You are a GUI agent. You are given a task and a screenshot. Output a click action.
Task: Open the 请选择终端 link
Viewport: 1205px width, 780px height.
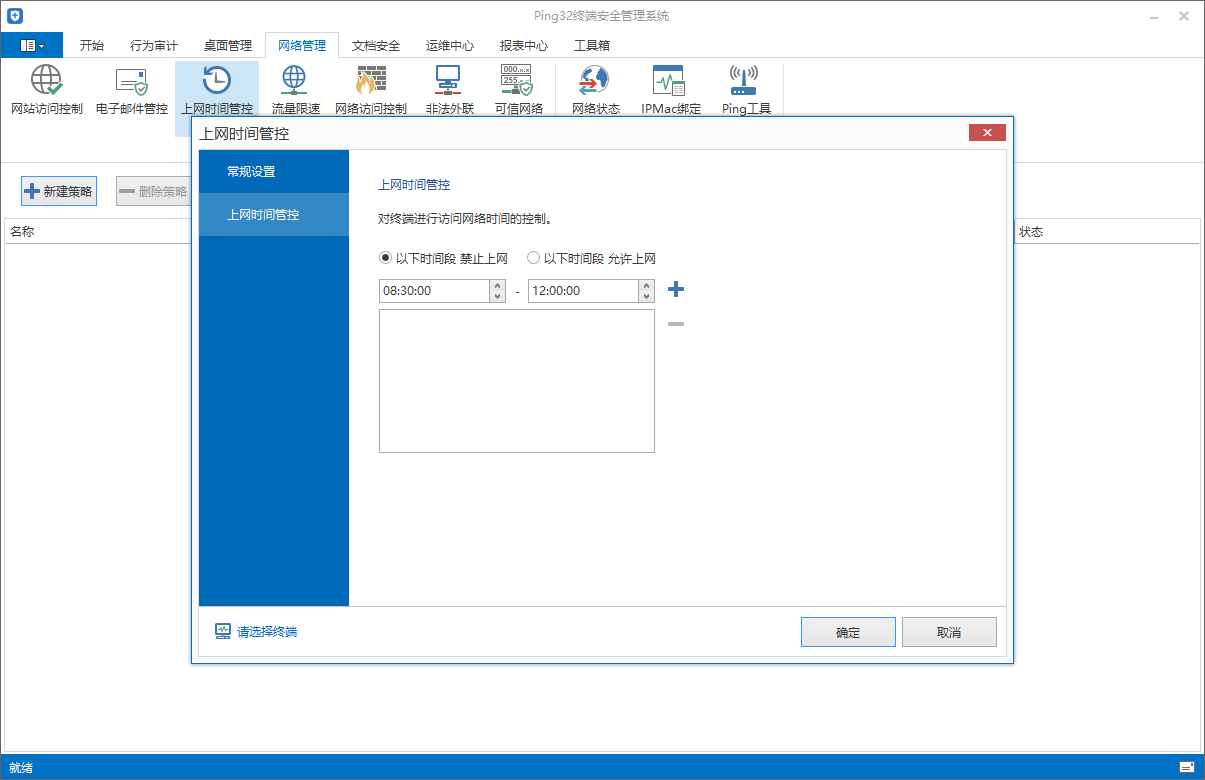[257, 632]
